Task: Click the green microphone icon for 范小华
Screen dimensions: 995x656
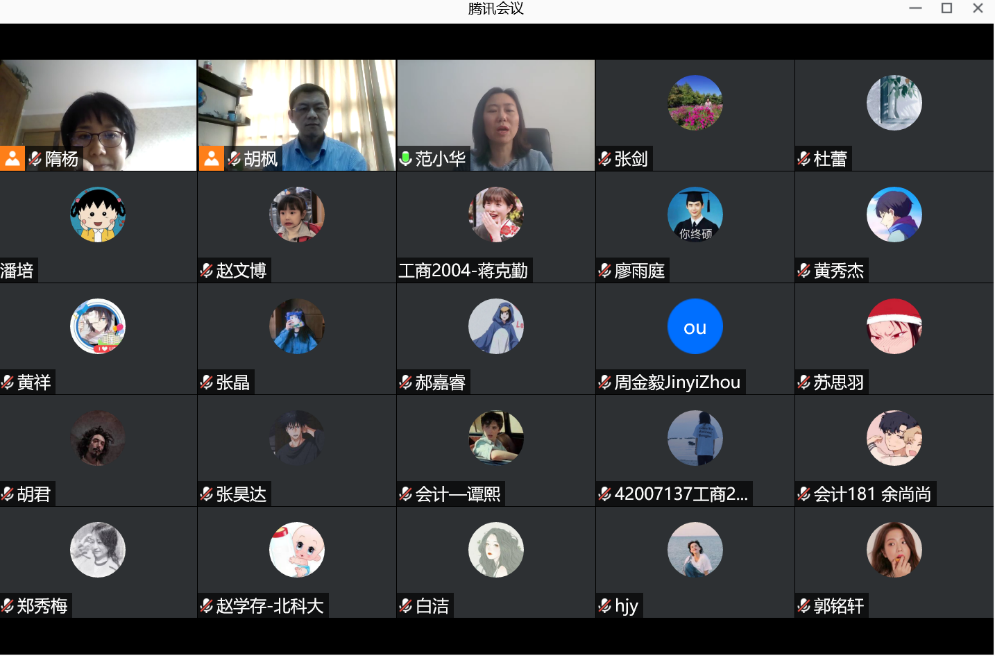Action: pos(405,159)
